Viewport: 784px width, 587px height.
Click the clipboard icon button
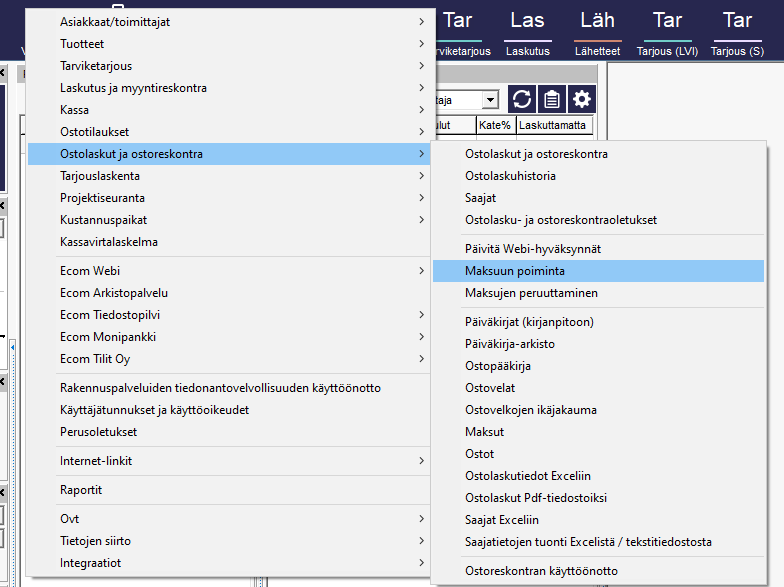click(551, 99)
